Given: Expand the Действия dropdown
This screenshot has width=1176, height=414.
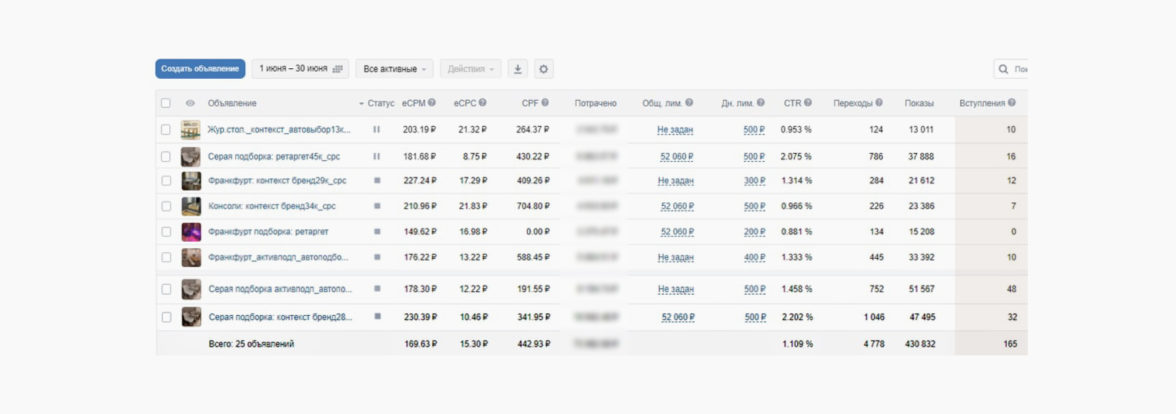Looking at the screenshot, I should (470, 69).
